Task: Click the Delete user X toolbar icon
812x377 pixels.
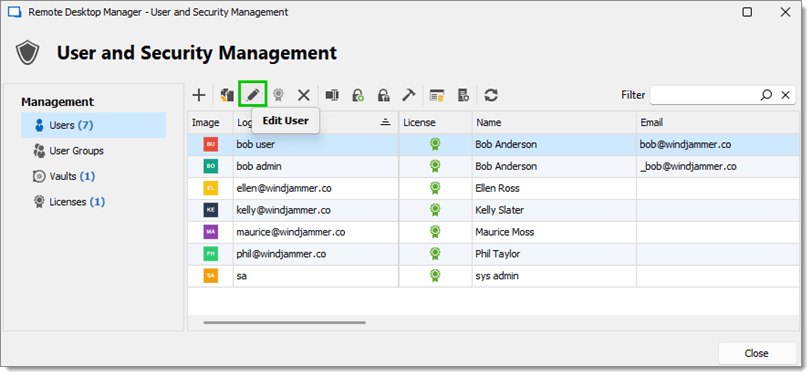Action: point(303,95)
